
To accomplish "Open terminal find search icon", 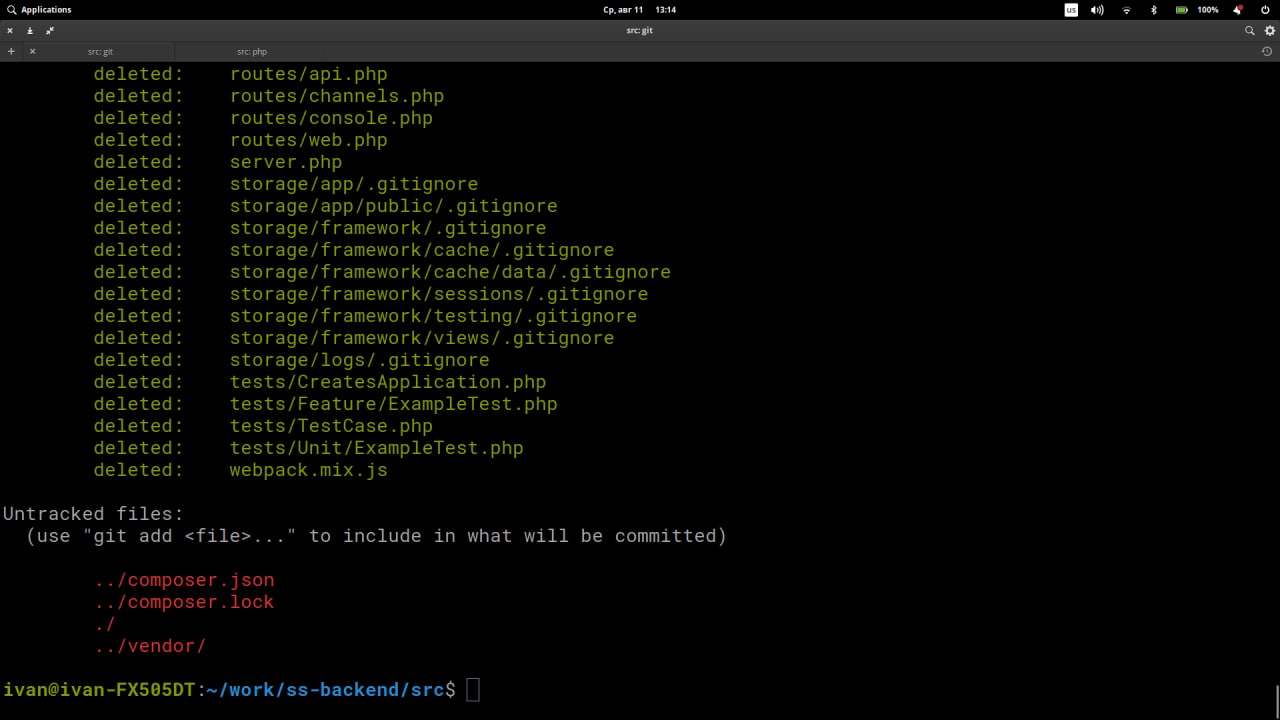I will tap(1249, 31).
